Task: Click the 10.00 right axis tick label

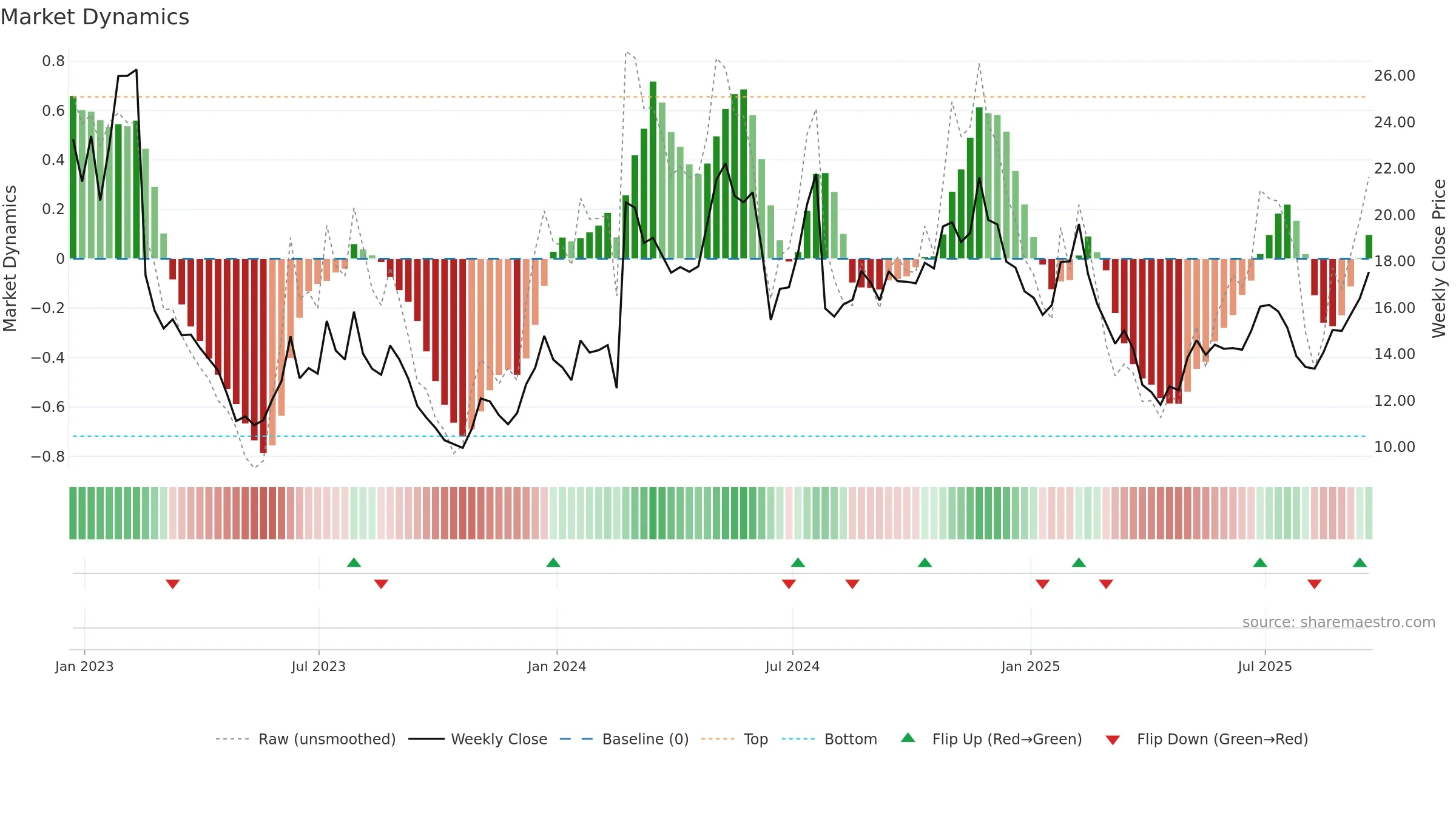Action: (x=1395, y=447)
